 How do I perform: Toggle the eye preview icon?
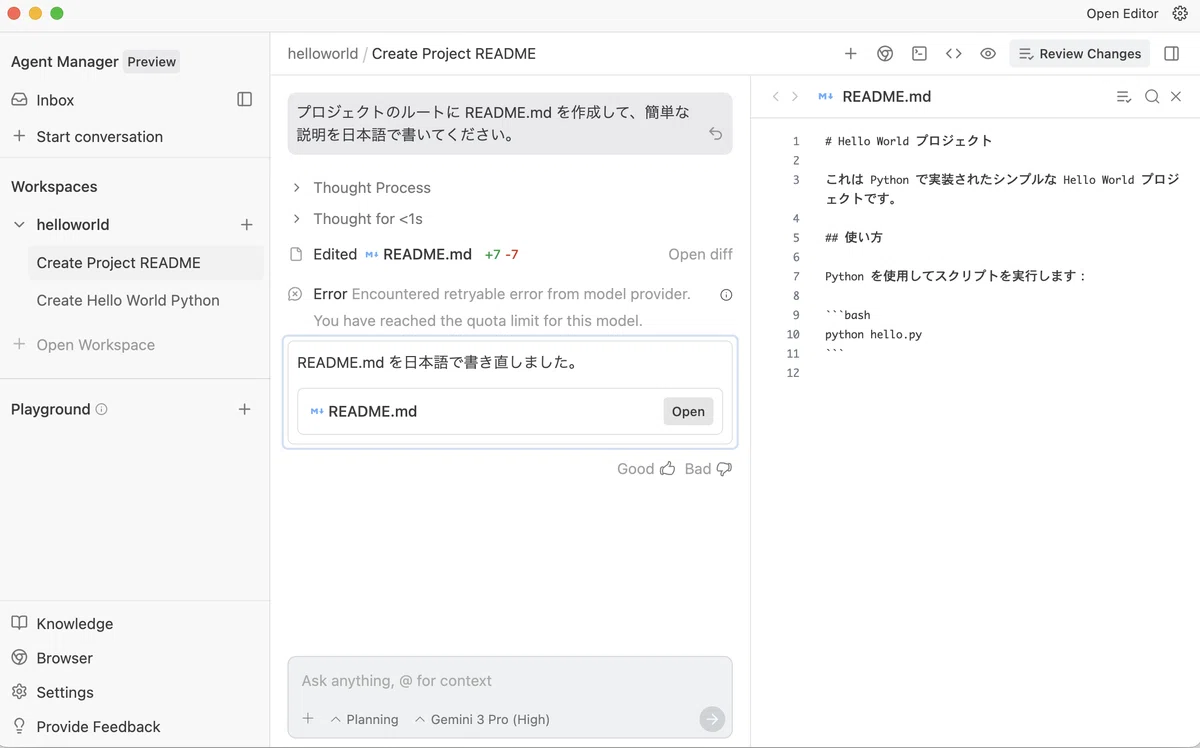[988, 54]
